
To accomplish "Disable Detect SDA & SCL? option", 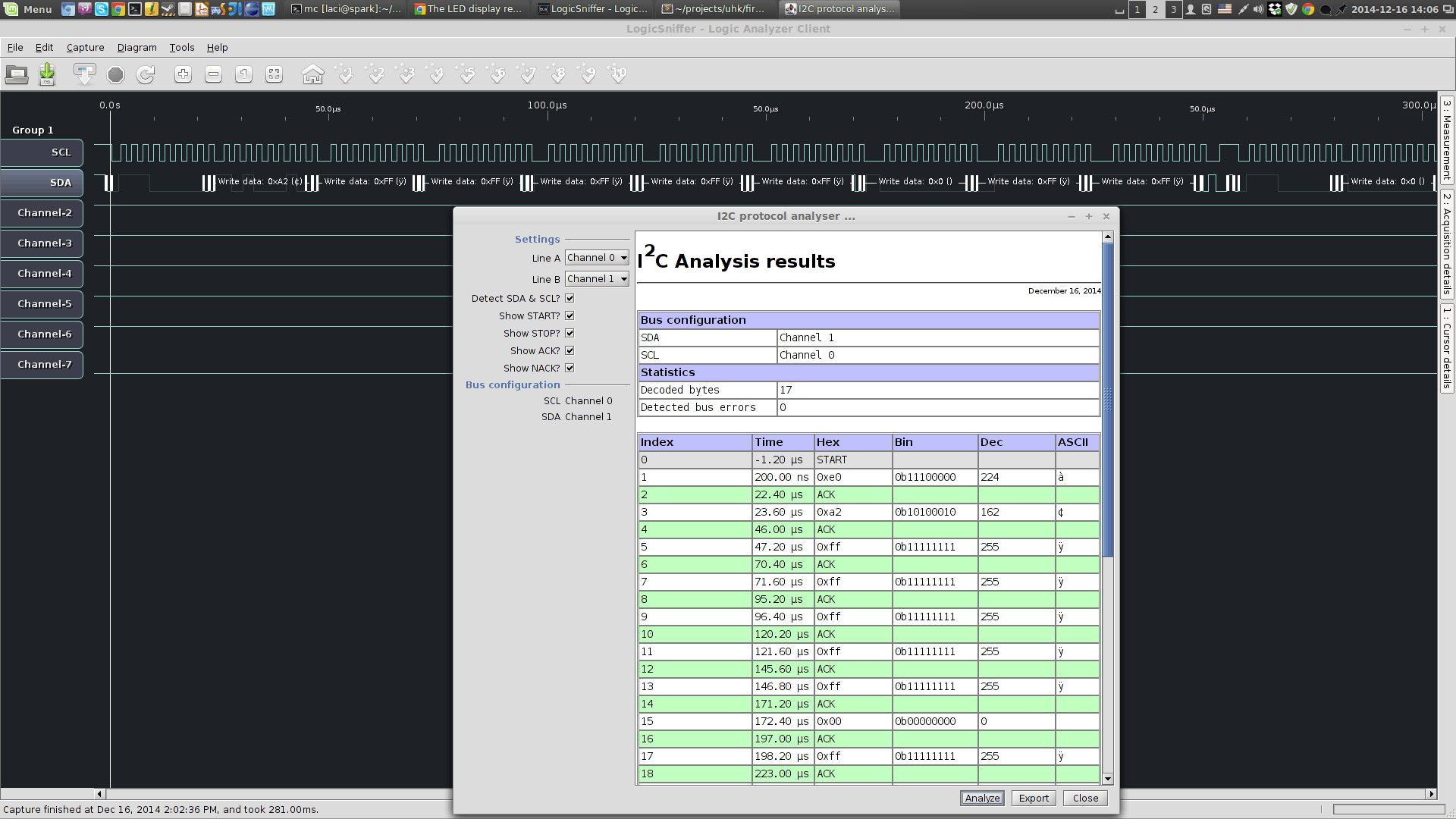I will pos(570,299).
